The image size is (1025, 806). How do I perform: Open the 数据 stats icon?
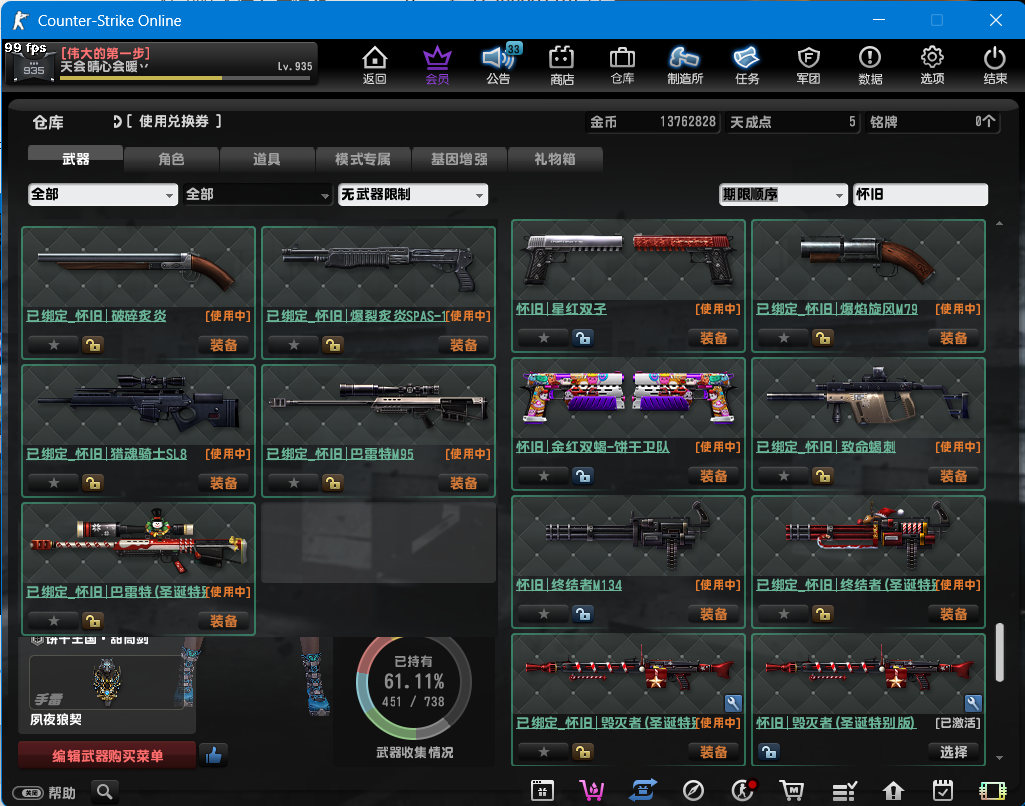tap(870, 65)
